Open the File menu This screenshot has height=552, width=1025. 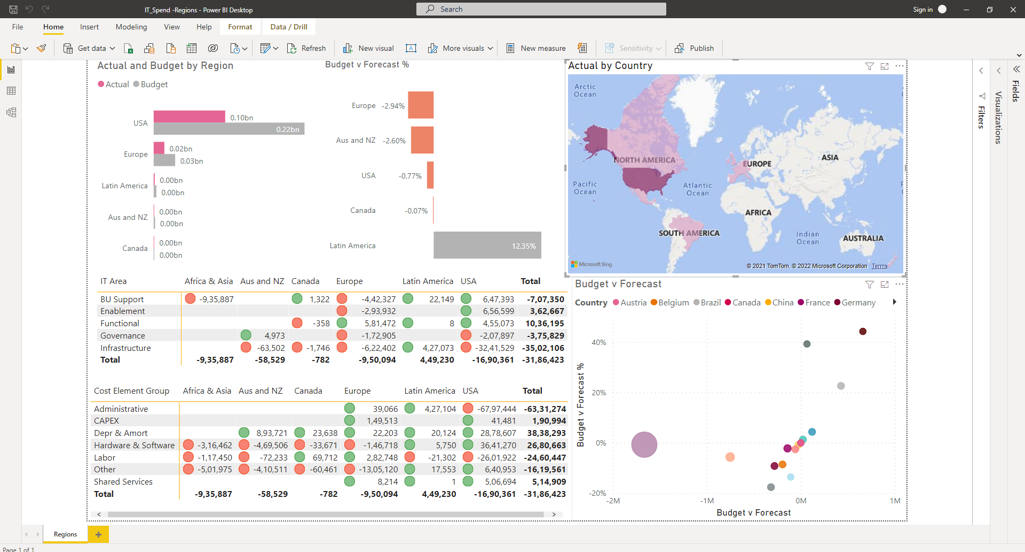pos(17,27)
